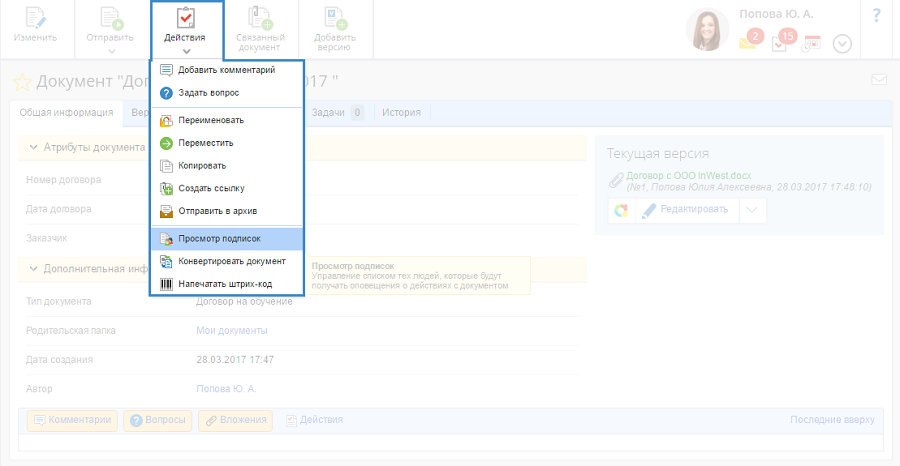The width and height of the screenshot is (900, 466).
Task: Open the Действия actions toolbar button
Action: pyautogui.click(x=187, y=29)
